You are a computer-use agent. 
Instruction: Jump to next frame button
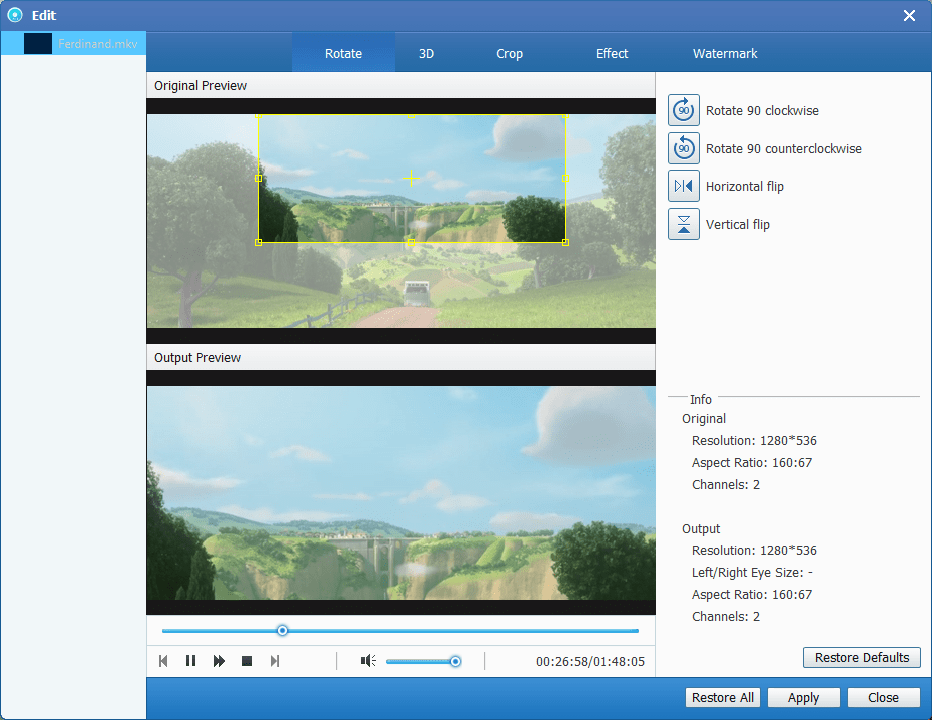point(275,661)
